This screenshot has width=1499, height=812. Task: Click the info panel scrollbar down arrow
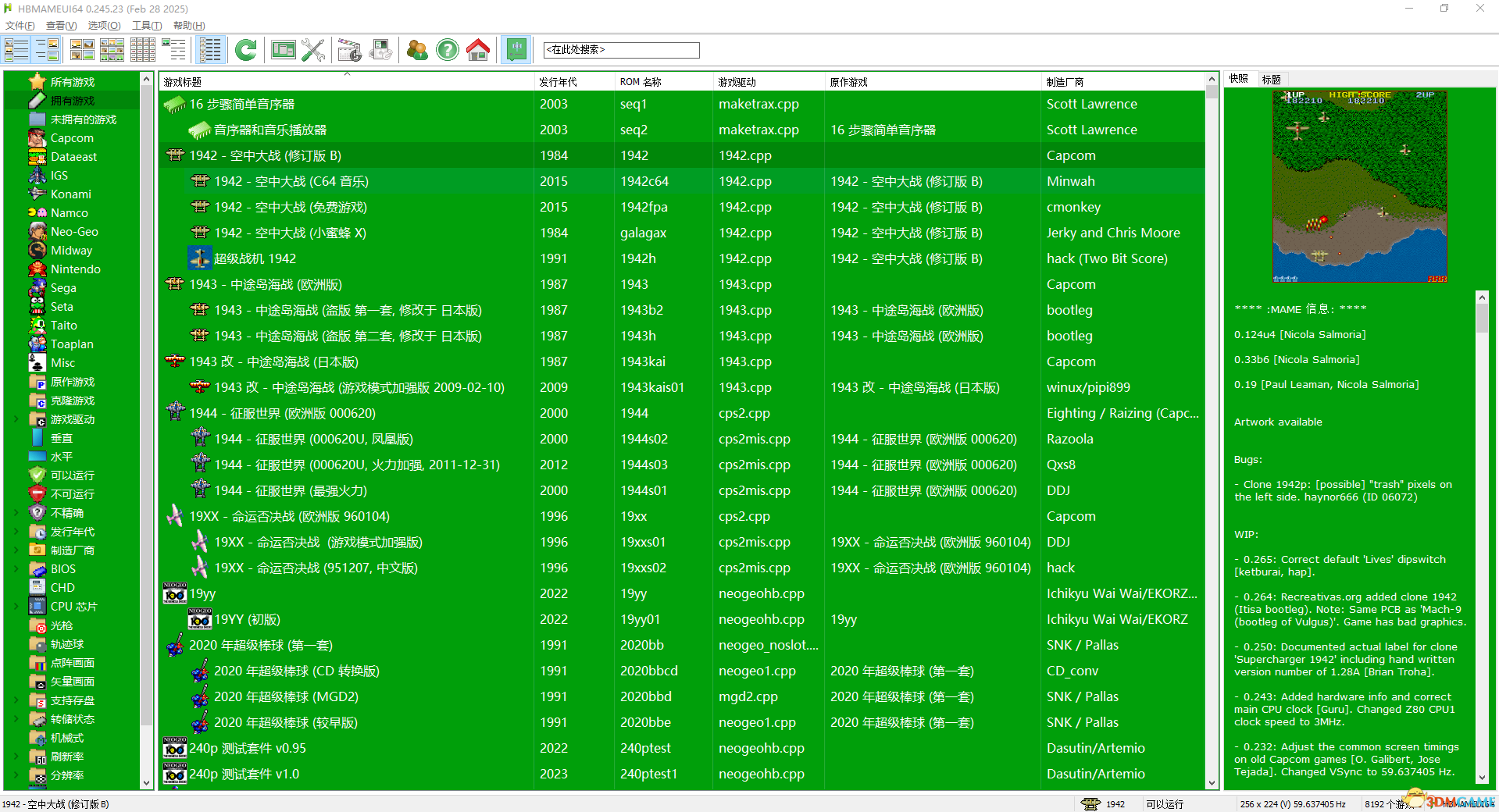click(x=1482, y=778)
